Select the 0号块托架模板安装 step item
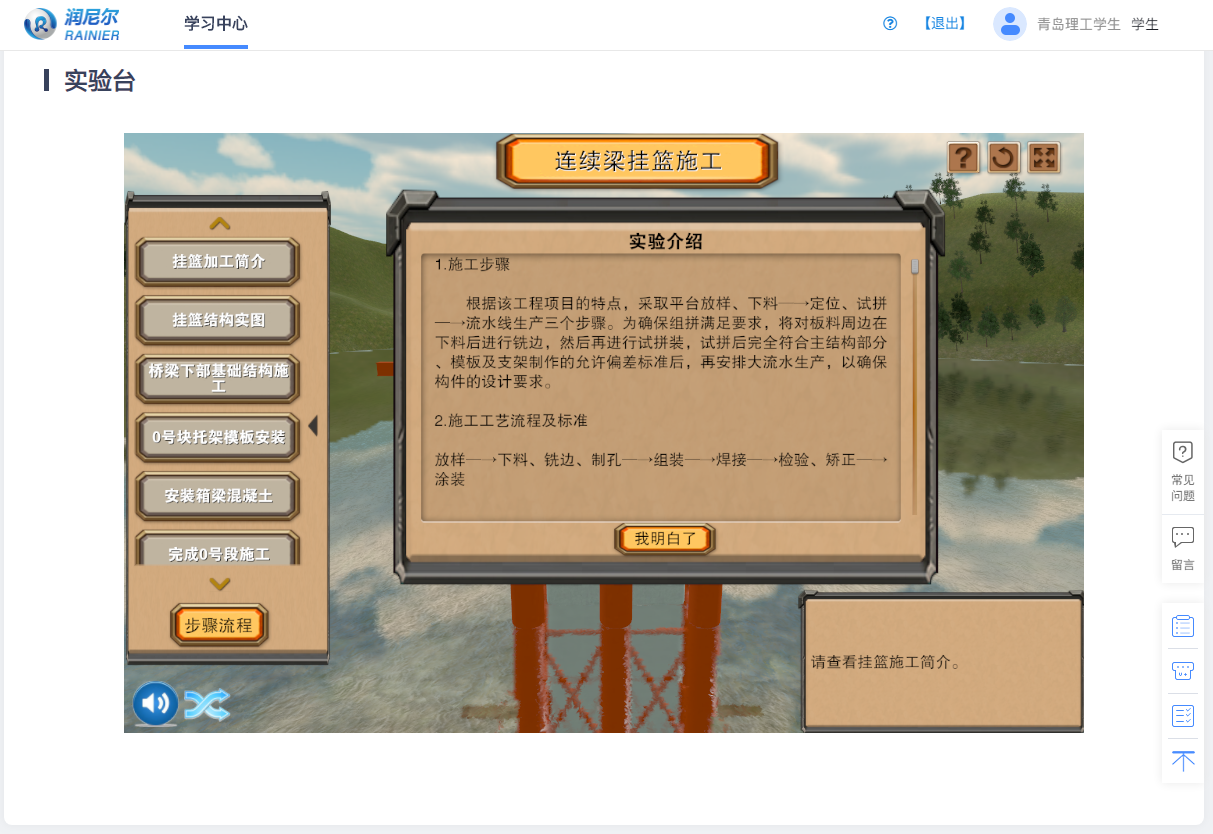Image resolution: width=1213 pixels, height=834 pixels. coord(218,437)
